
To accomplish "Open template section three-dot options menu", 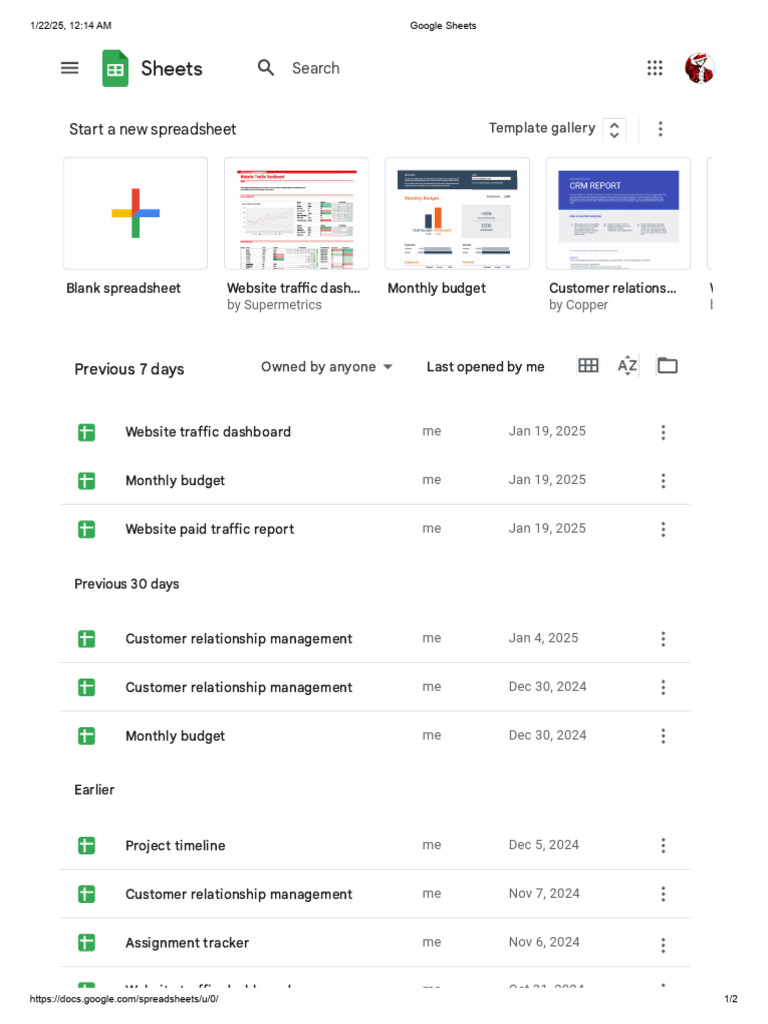I will point(660,129).
